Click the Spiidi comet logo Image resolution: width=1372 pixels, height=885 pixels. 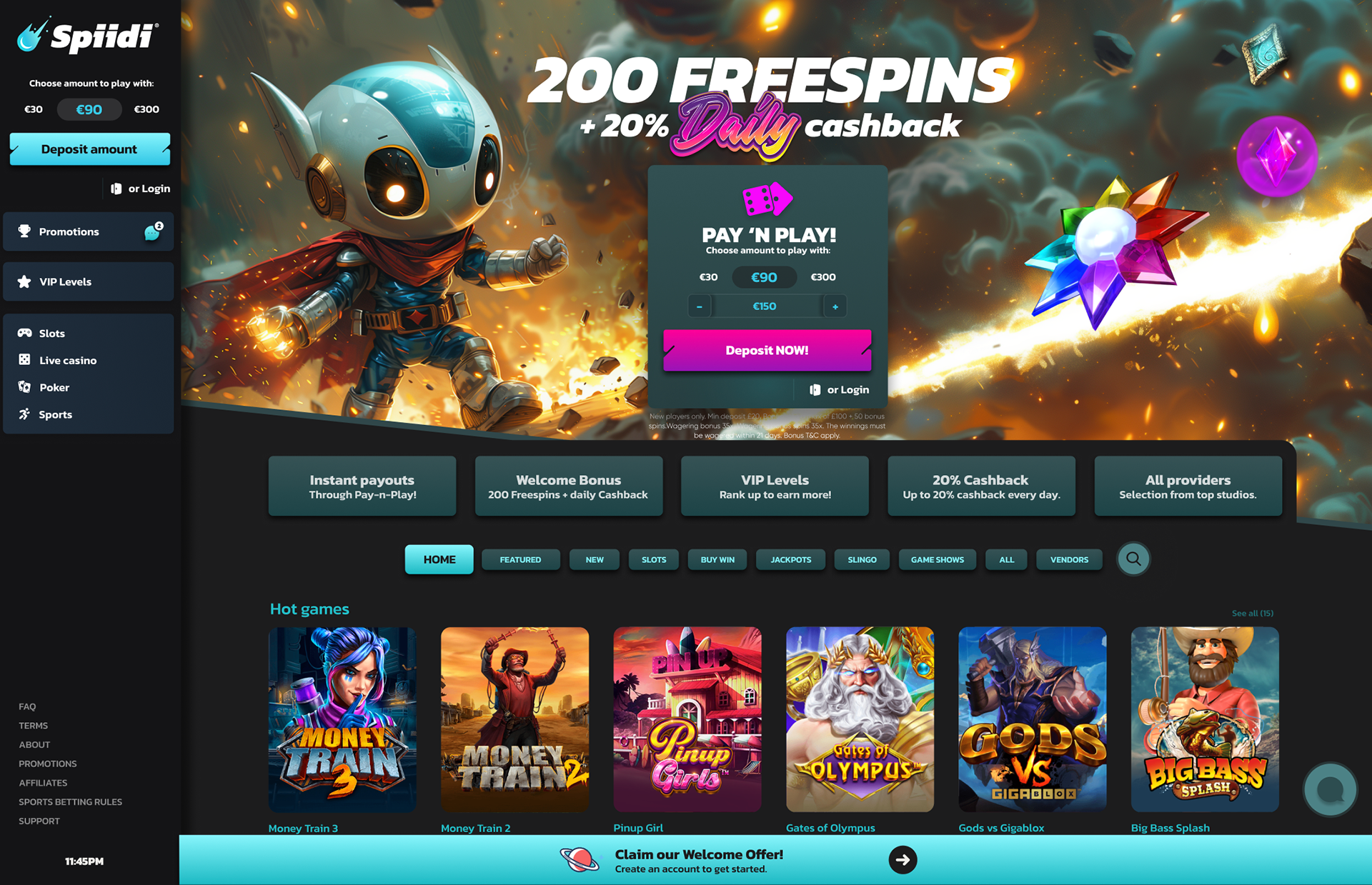point(87,36)
